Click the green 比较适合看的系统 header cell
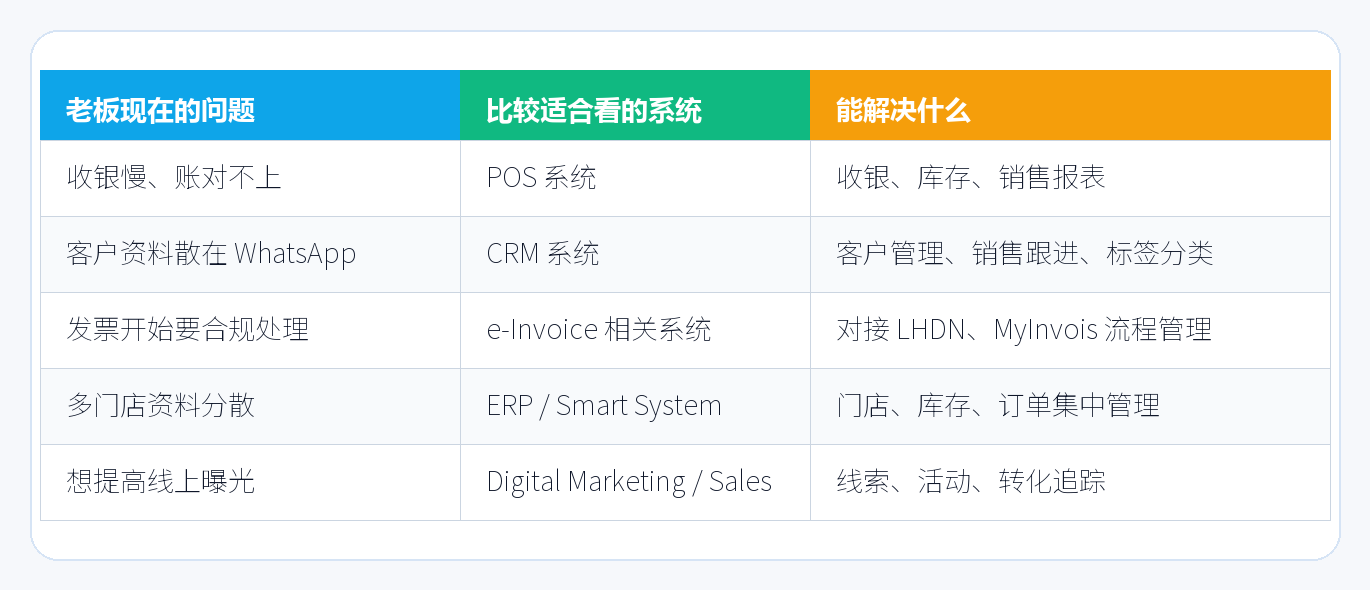 (x=635, y=105)
